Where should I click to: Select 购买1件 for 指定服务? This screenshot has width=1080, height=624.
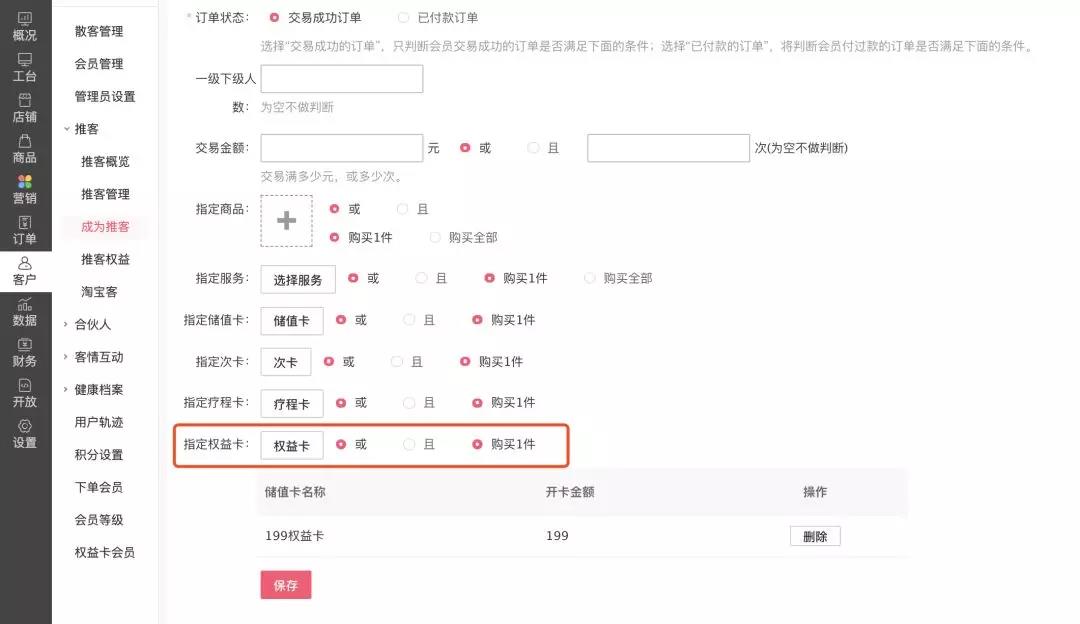tap(489, 278)
